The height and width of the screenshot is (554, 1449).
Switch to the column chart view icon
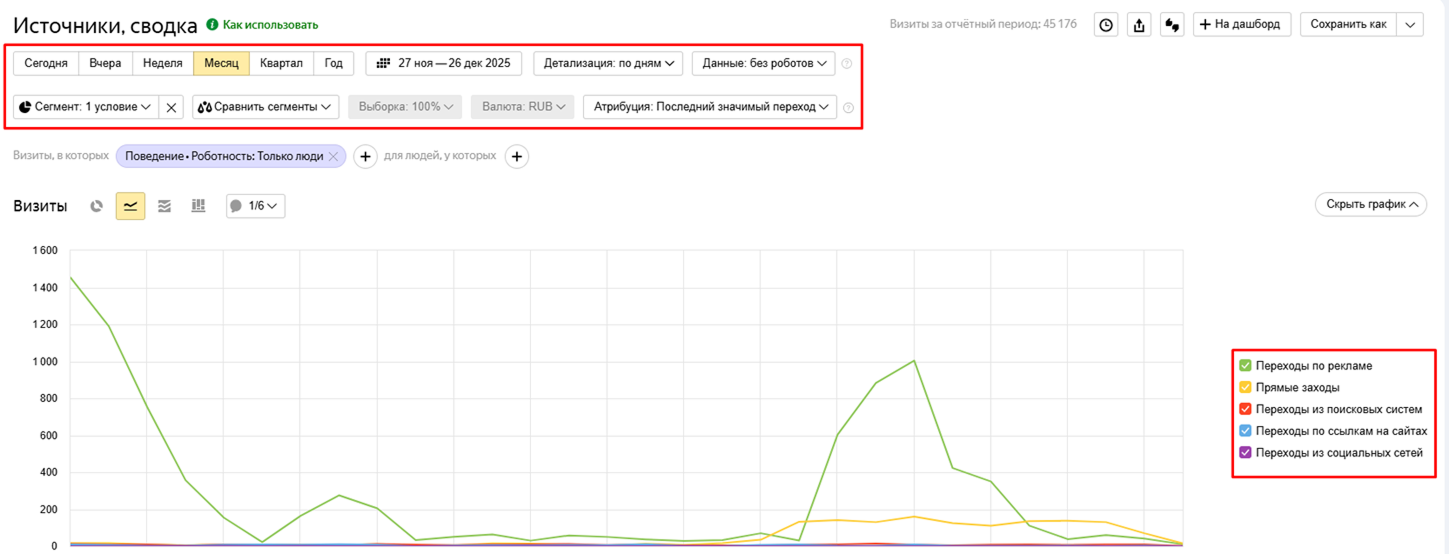pos(199,206)
